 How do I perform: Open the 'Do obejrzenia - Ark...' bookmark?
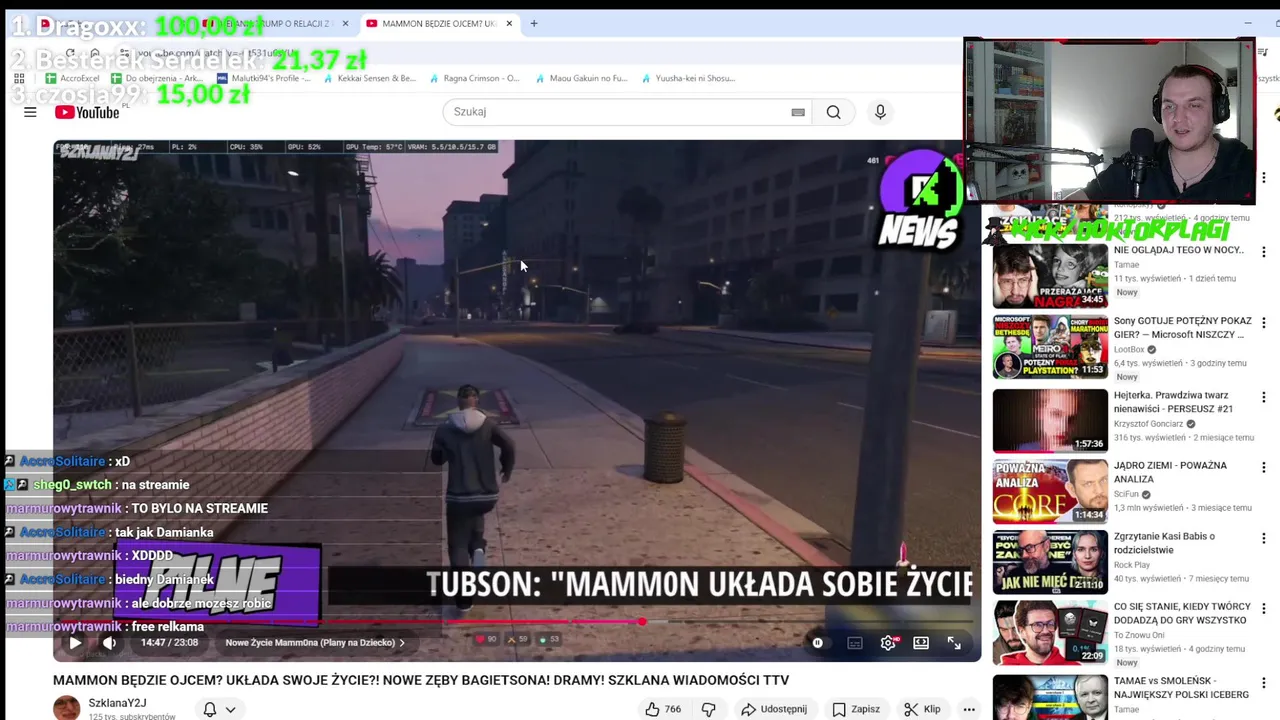tap(157, 78)
